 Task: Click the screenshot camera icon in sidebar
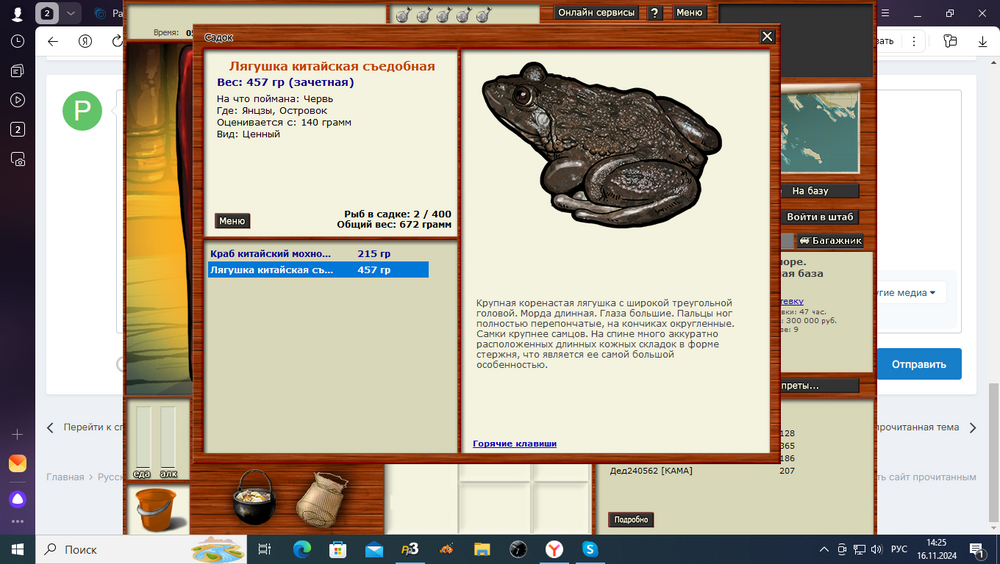[x=17, y=159]
